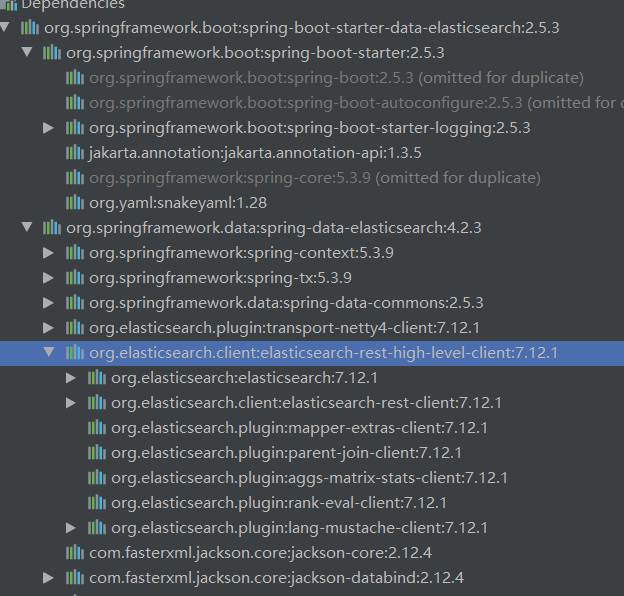This screenshot has width=624, height=596.
Task: Select lang-mustache-client:7.12.1 text
Action: [299, 528]
